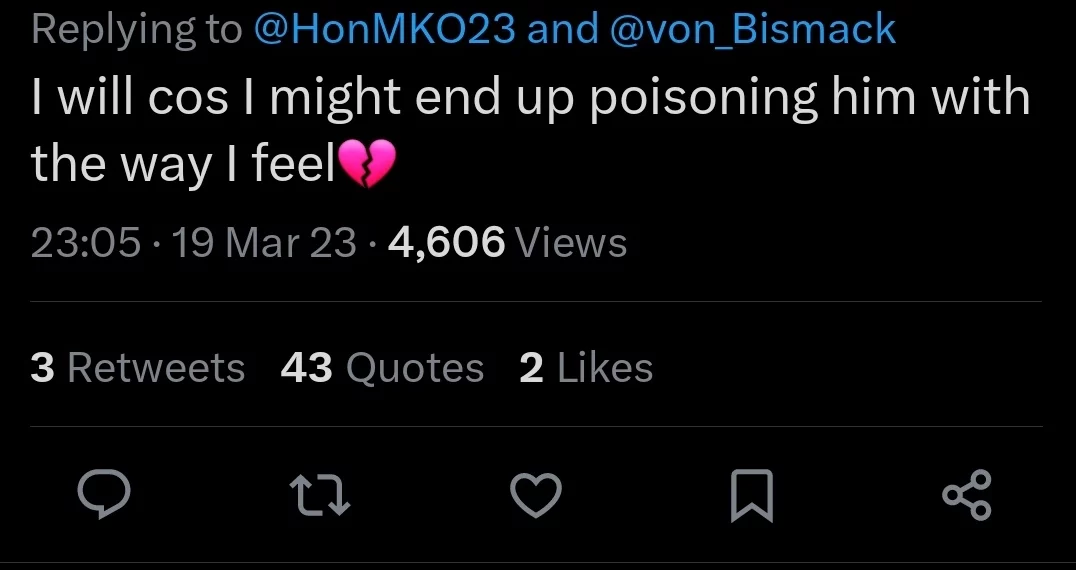This screenshot has width=1076, height=570.
Task: Click the 19 Mar 23 date
Action: pos(264,243)
